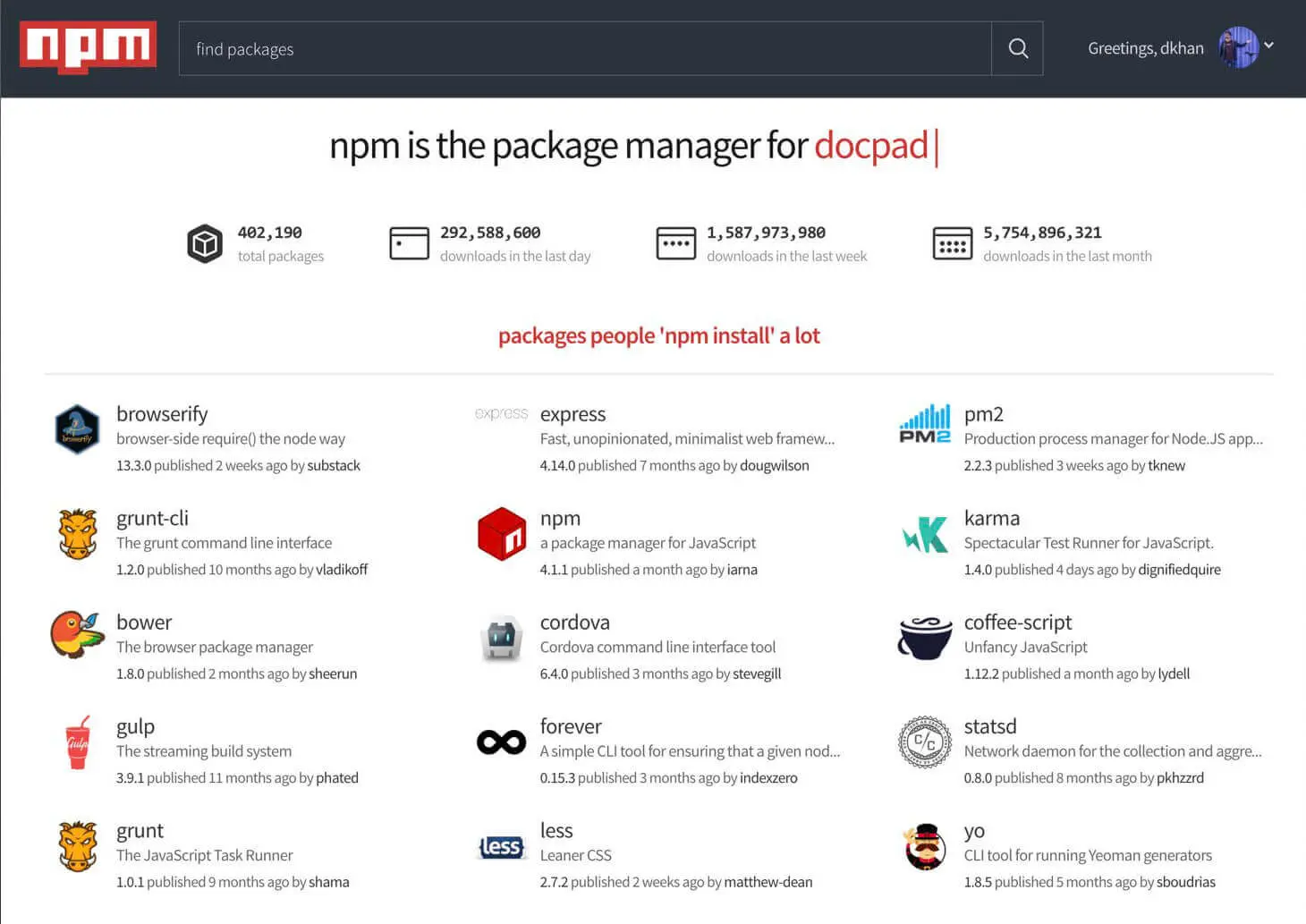1306x924 pixels.
Task: Select the browserify package icon
Action: tap(77, 430)
